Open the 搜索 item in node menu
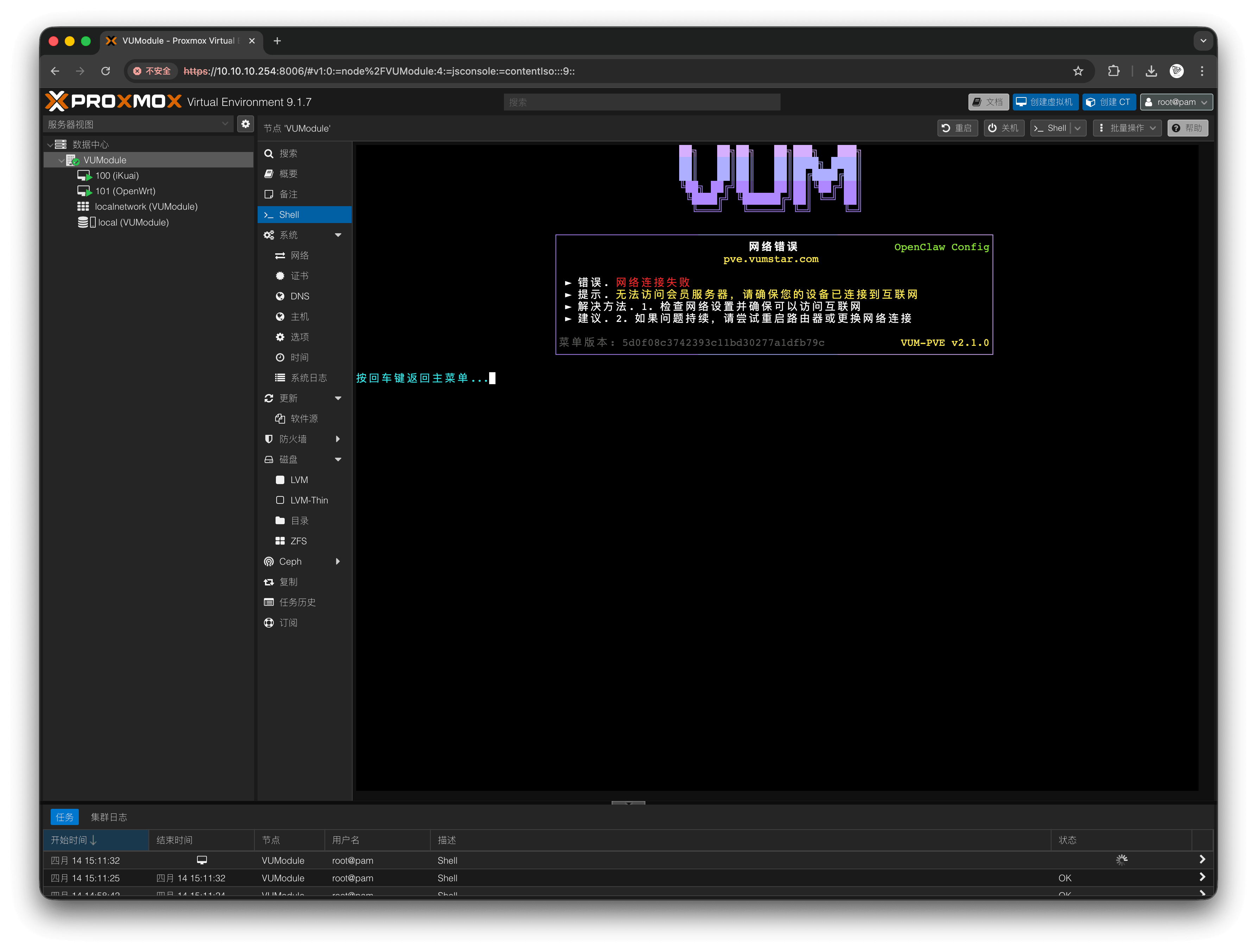The width and height of the screenshot is (1257, 952). click(304, 153)
